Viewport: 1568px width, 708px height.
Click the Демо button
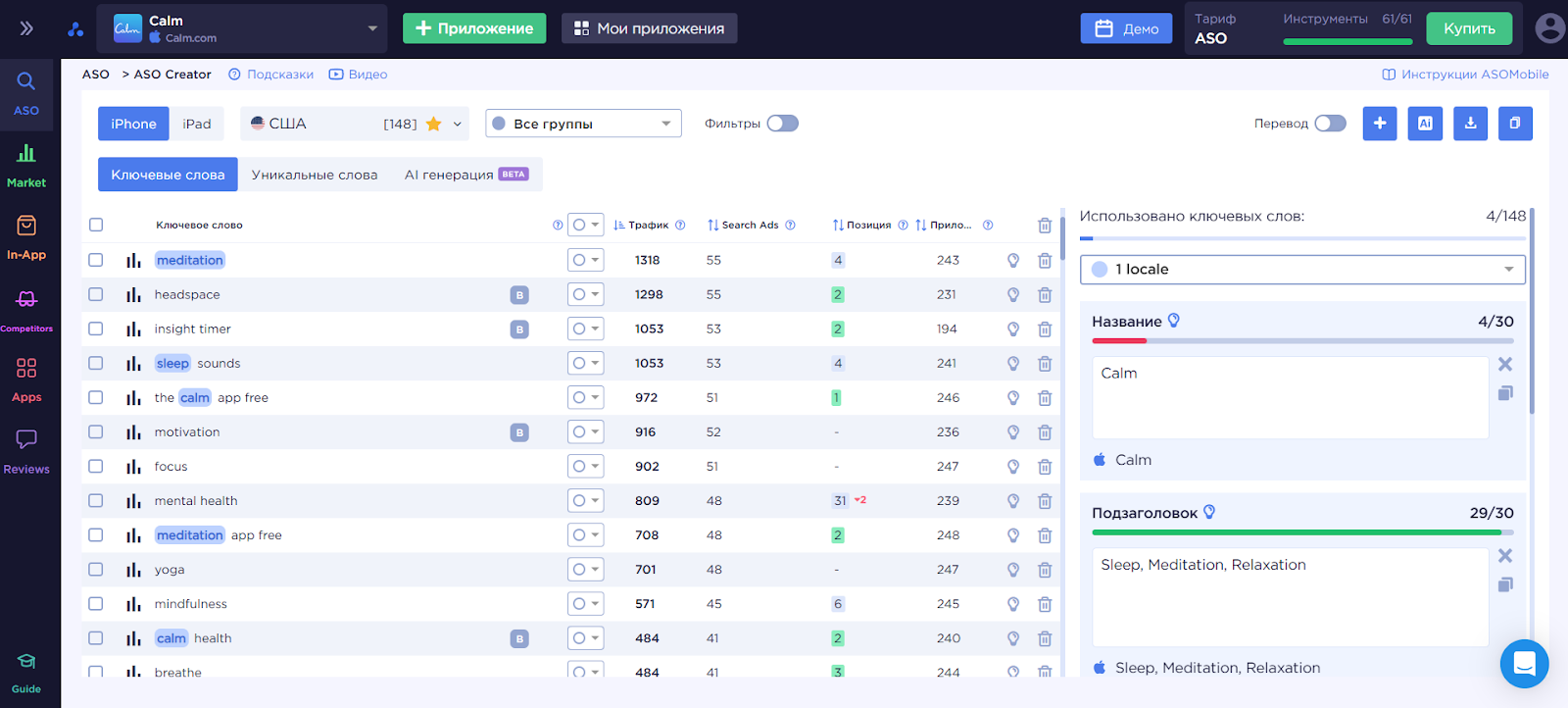pos(1126,28)
